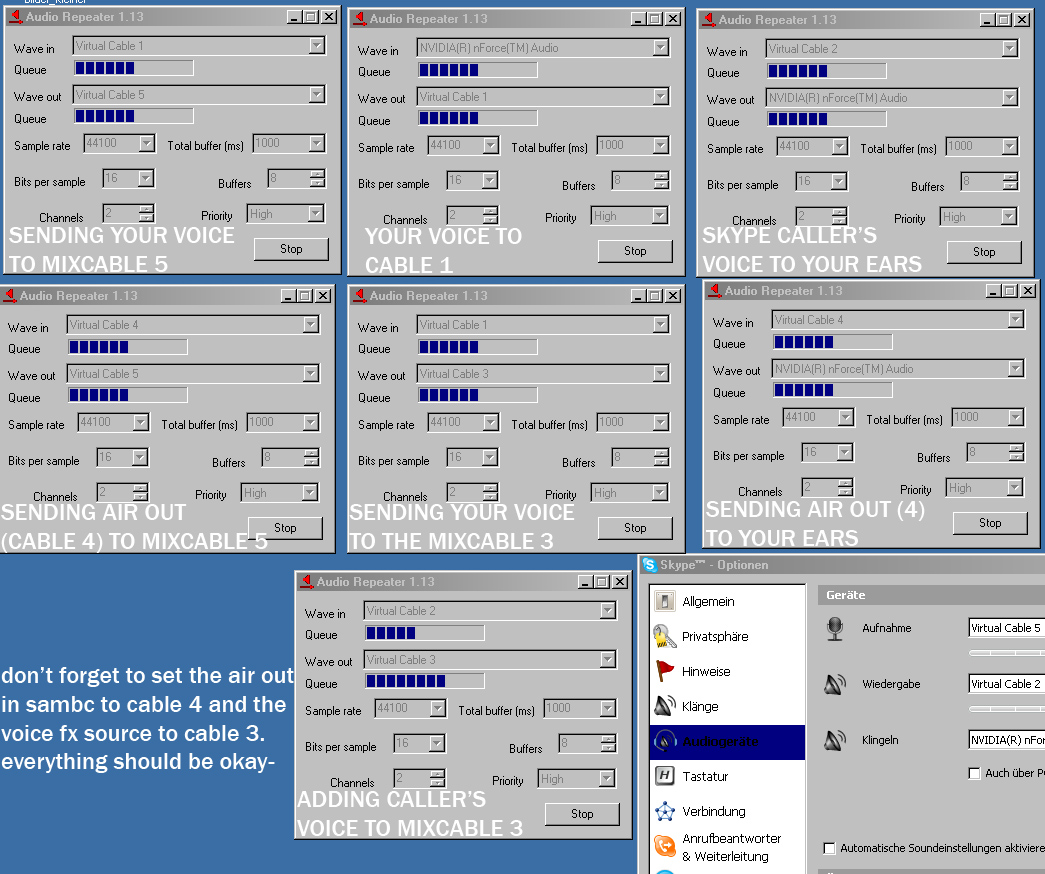Click the Skype logo in Optionen title bar
Image resolution: width=1045 pixels, height=874 pixels.
[x=649, y=565]
